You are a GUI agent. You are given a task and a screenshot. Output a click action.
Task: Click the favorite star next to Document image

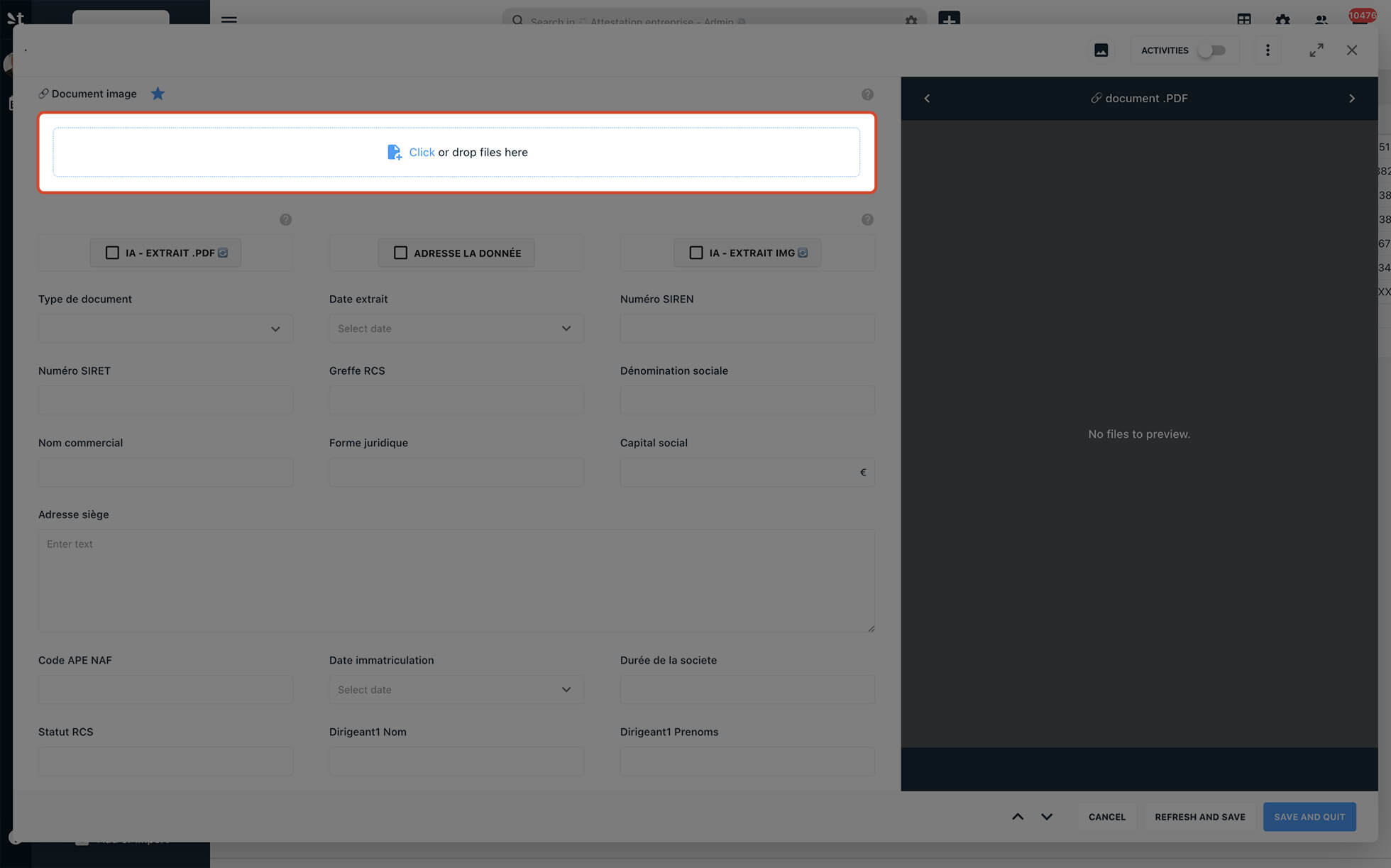pos(158,94)
